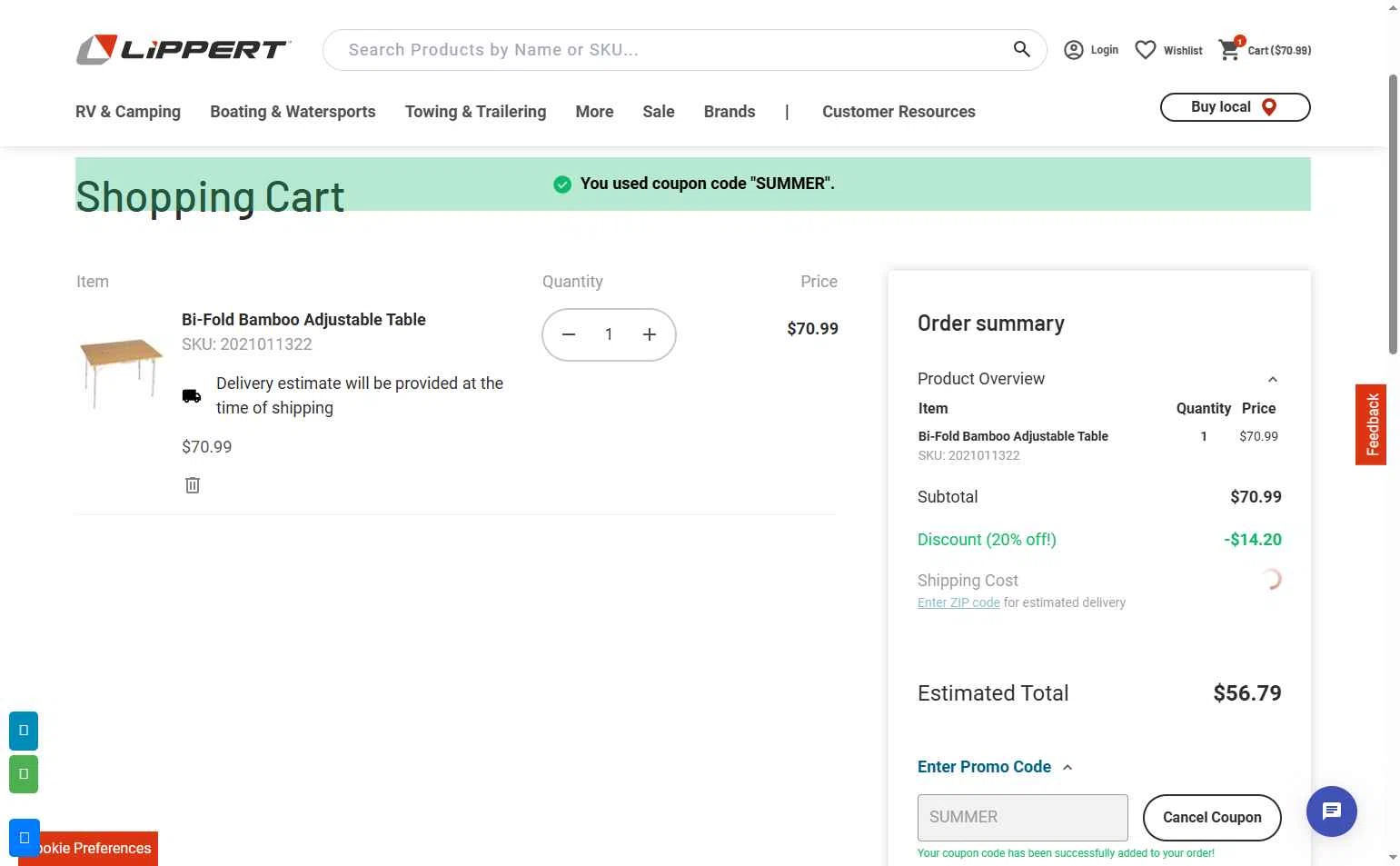Click the Cart ($70.99) link

[x=1279, y=51]
